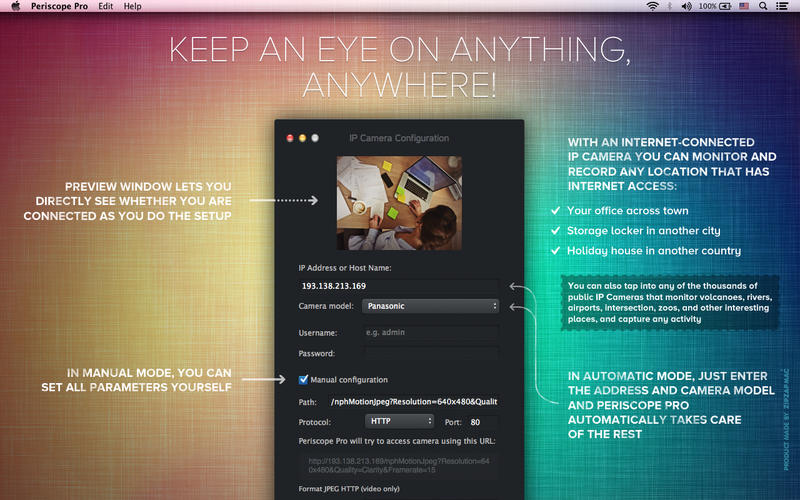Click the gray zoom button of the dialog
This screenshot has width=800, height=500.
click(x=315, y=138)
